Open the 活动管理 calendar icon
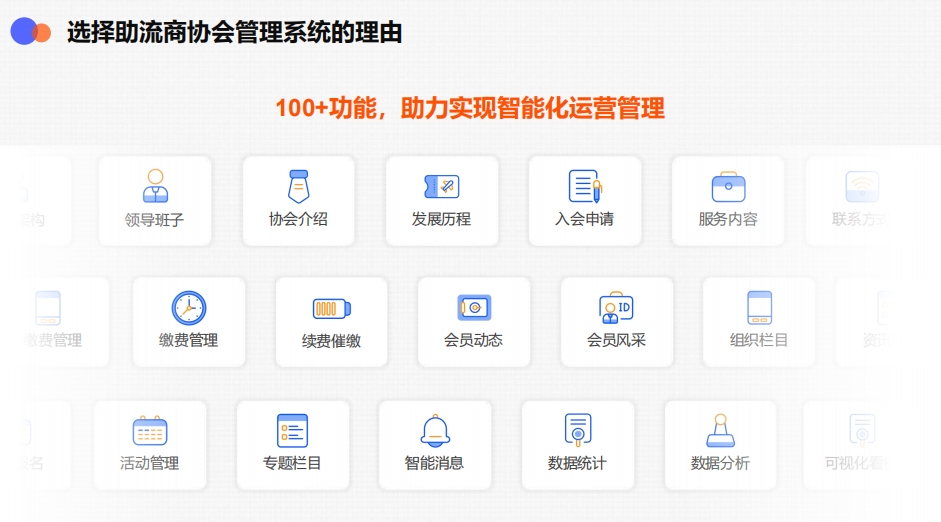Viewport: 941px width, 522px height. tap(150, 431)
